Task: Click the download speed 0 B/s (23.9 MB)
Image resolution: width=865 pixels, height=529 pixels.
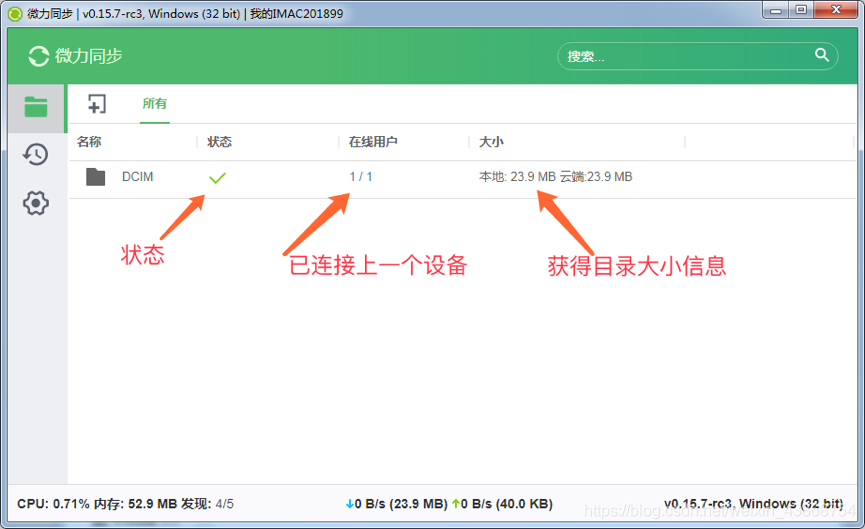Action: (x=397, y=504)
